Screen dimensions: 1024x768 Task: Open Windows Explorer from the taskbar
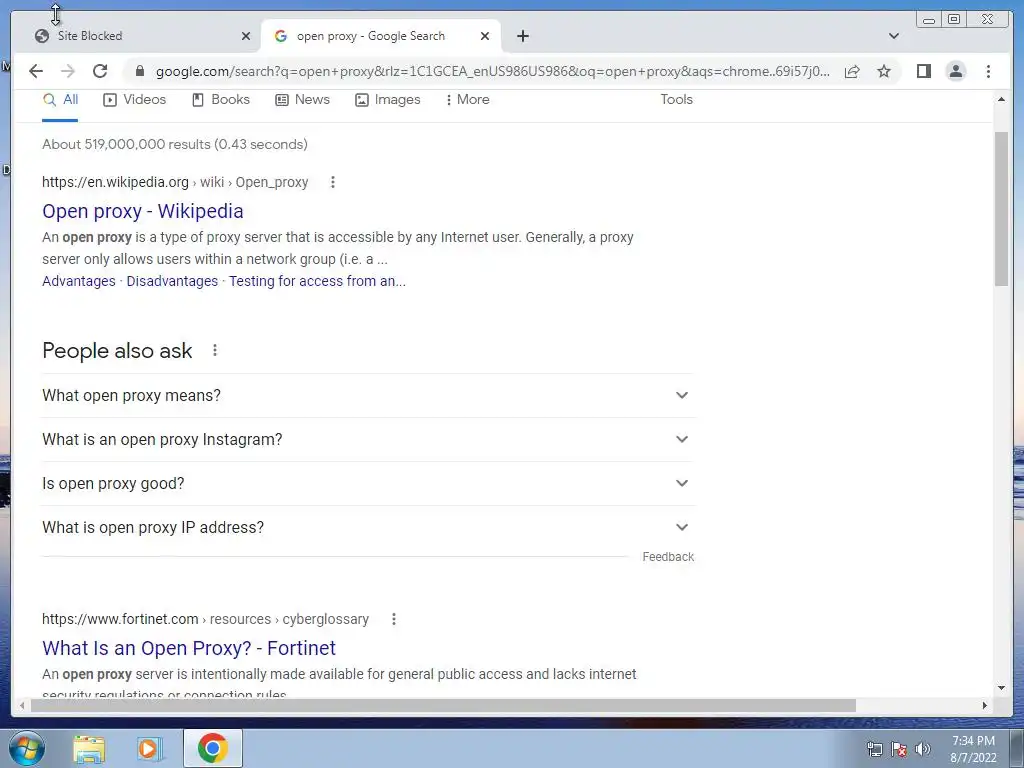click(x=89, y=748)
